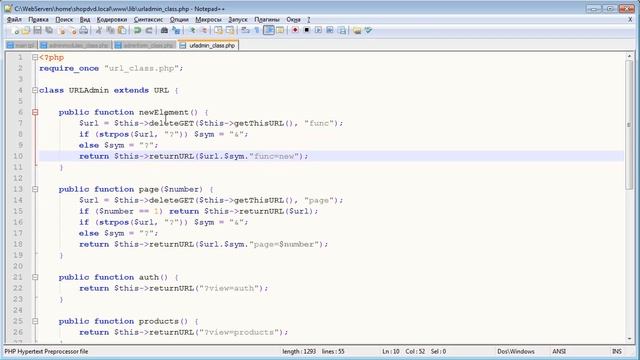Image resolution: width=640 pixels, height=360 pixels.
Task: Open the user-defined language toolbar icon
Action: [x=280, y=30]
